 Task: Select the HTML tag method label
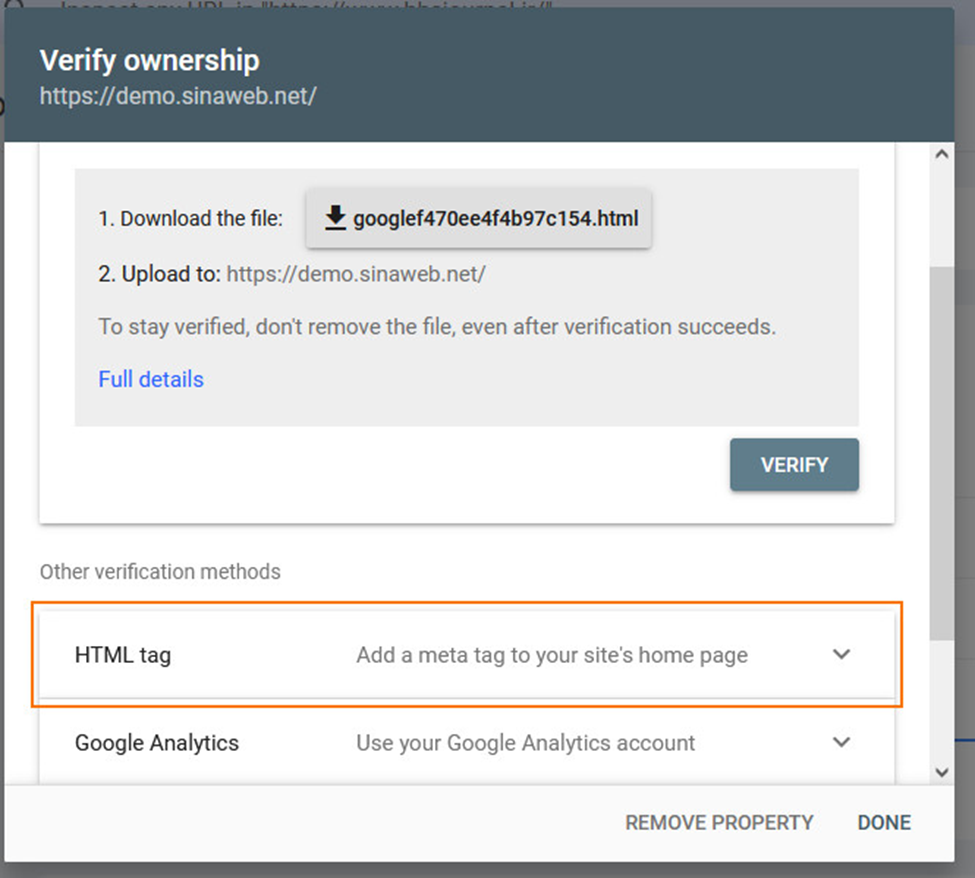coord(123,656)
